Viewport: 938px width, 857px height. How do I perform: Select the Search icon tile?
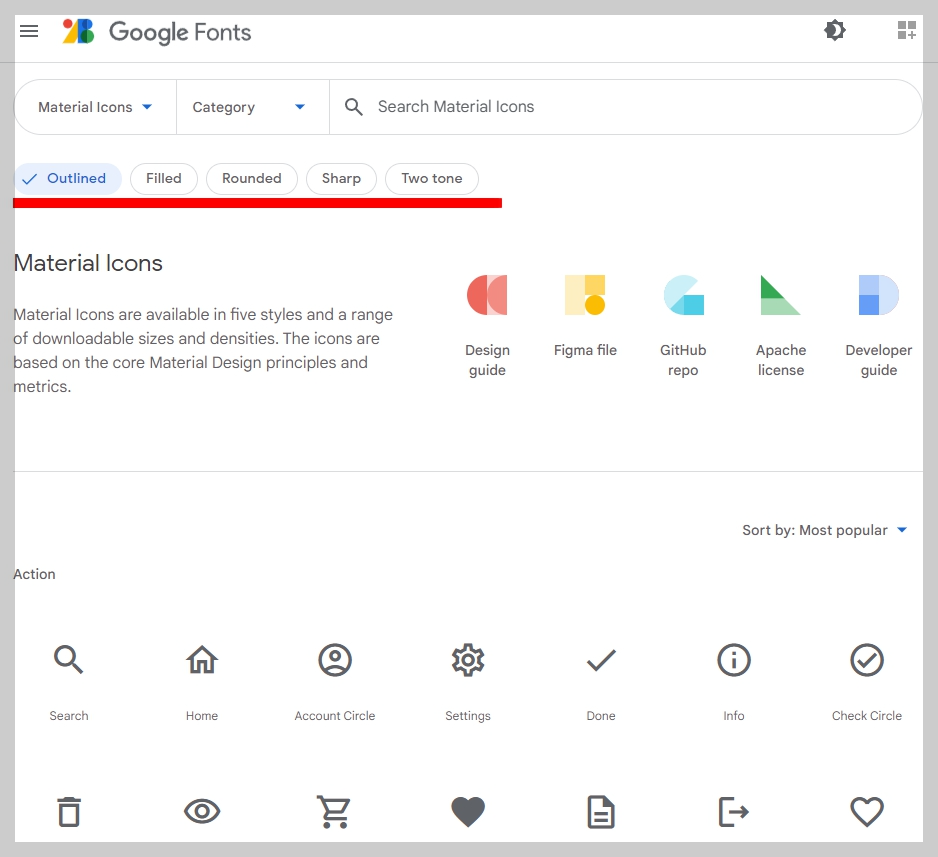[69, 682]
